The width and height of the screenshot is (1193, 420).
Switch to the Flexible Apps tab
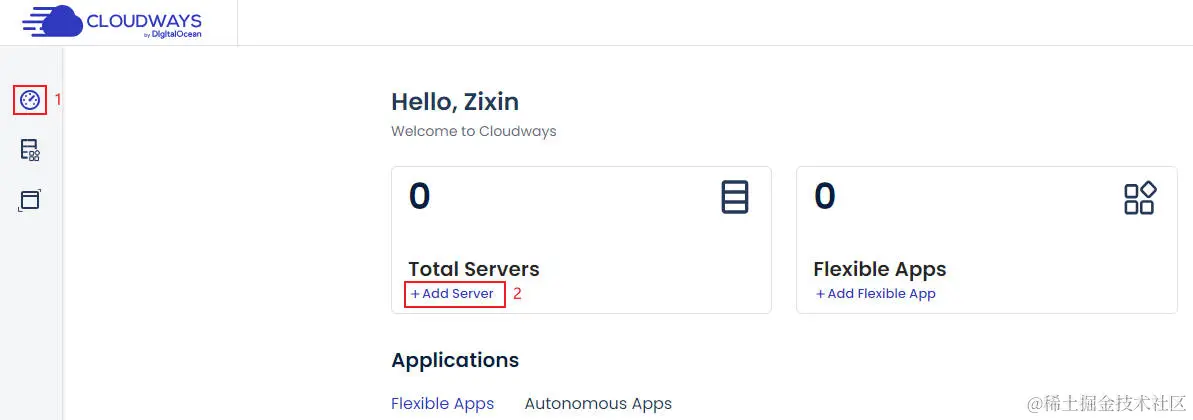coord(443,403)
